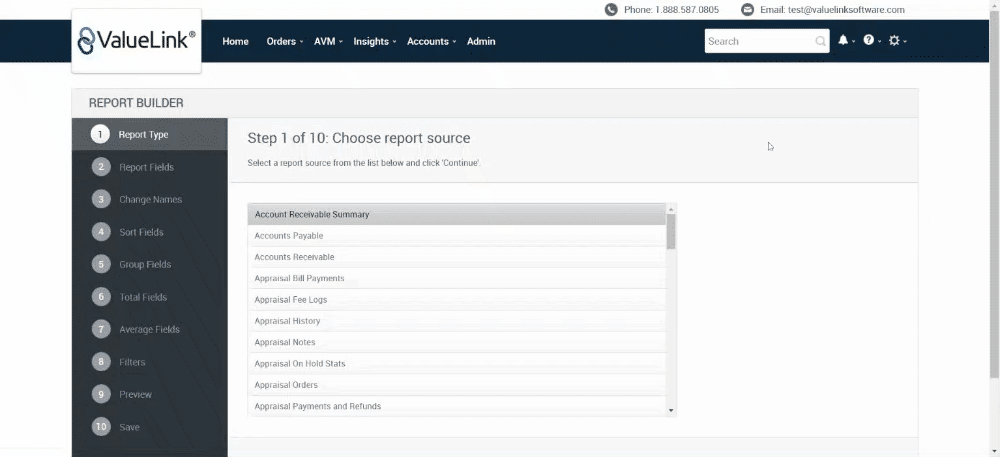Select Accounts Payable source

[457, 236]
